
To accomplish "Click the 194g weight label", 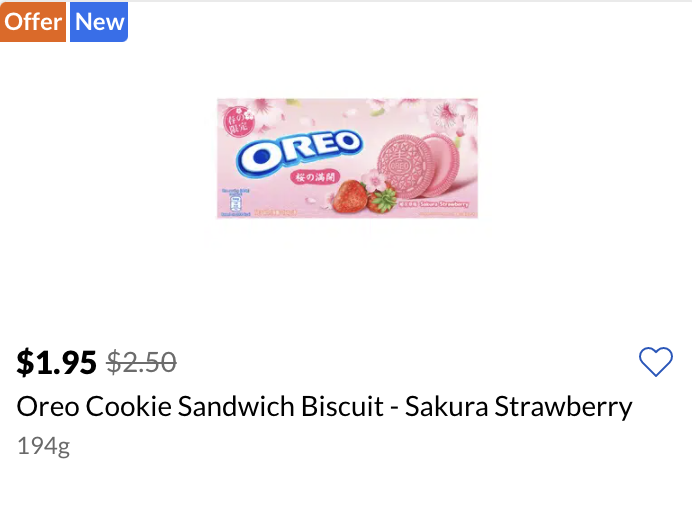I will [43, 446].
